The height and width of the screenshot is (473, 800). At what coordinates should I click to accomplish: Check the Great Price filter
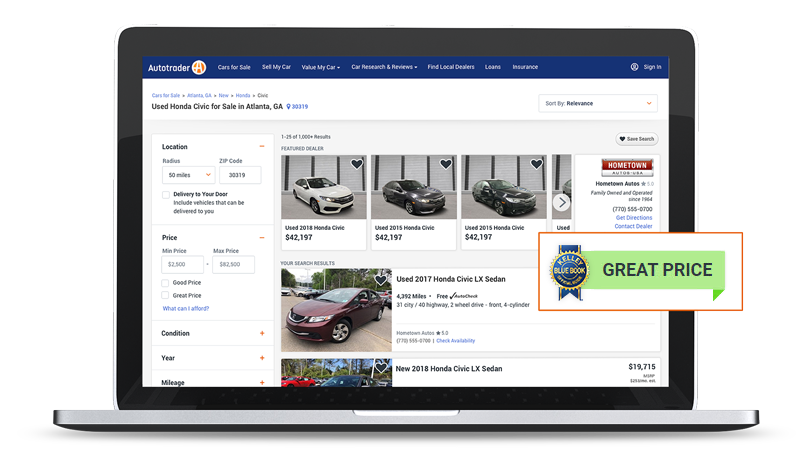pyautogui.click(x=165, y=295)
